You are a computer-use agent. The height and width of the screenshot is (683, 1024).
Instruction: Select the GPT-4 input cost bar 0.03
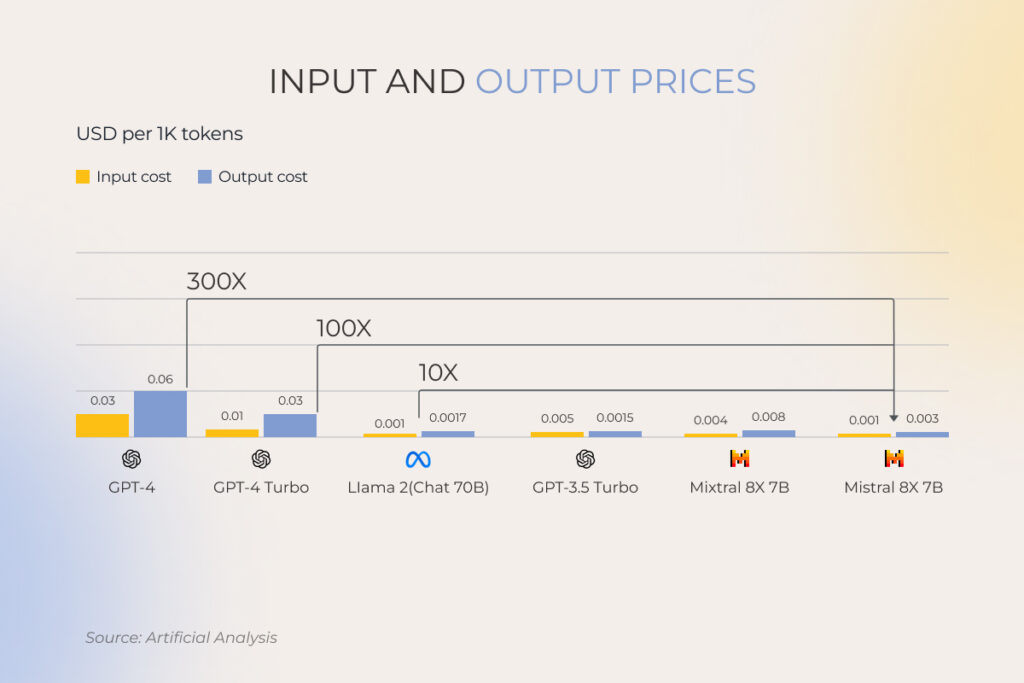(x=103, y=425)
